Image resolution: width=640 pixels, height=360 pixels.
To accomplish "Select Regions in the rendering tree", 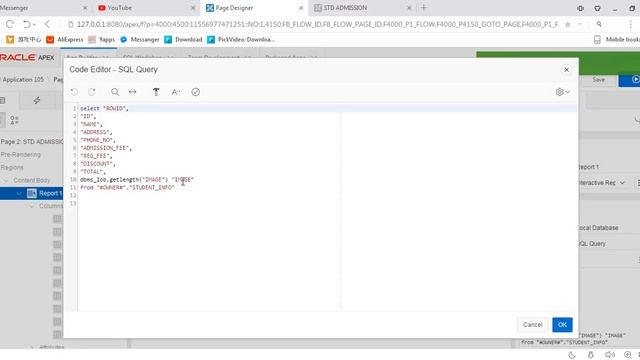I will [12, 167].
